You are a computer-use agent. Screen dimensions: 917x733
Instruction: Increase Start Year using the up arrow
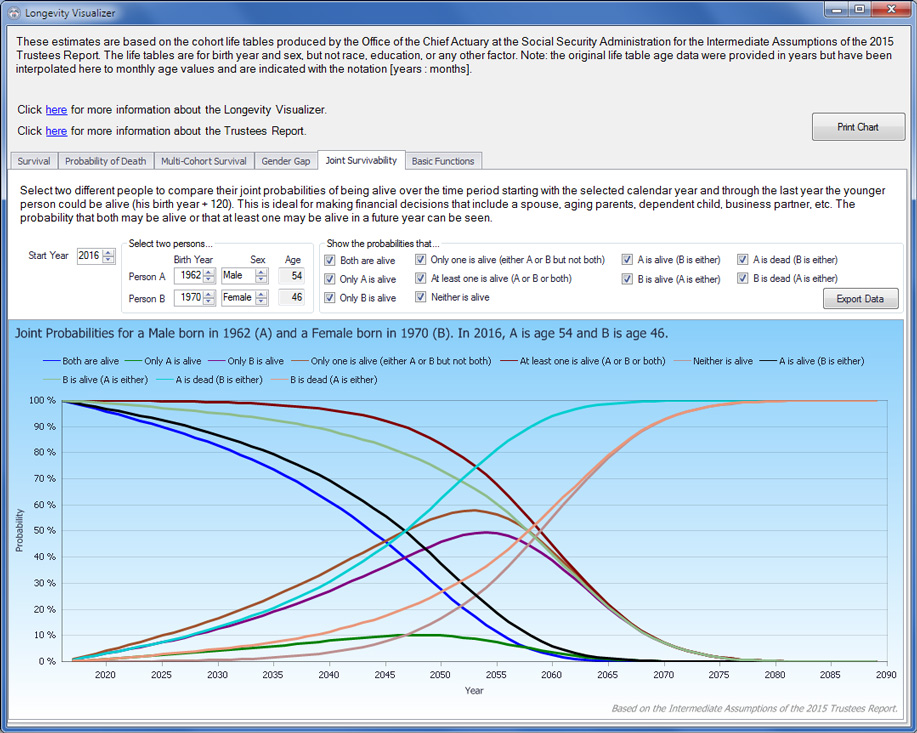[108, 252]
